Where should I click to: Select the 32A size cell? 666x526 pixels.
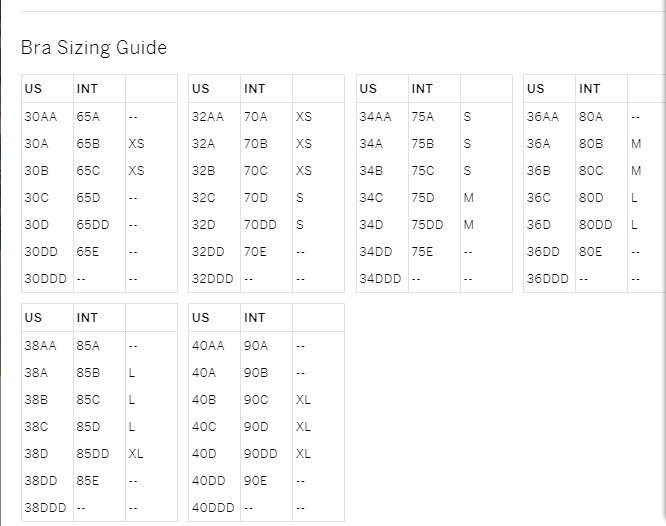coord(203,143)
